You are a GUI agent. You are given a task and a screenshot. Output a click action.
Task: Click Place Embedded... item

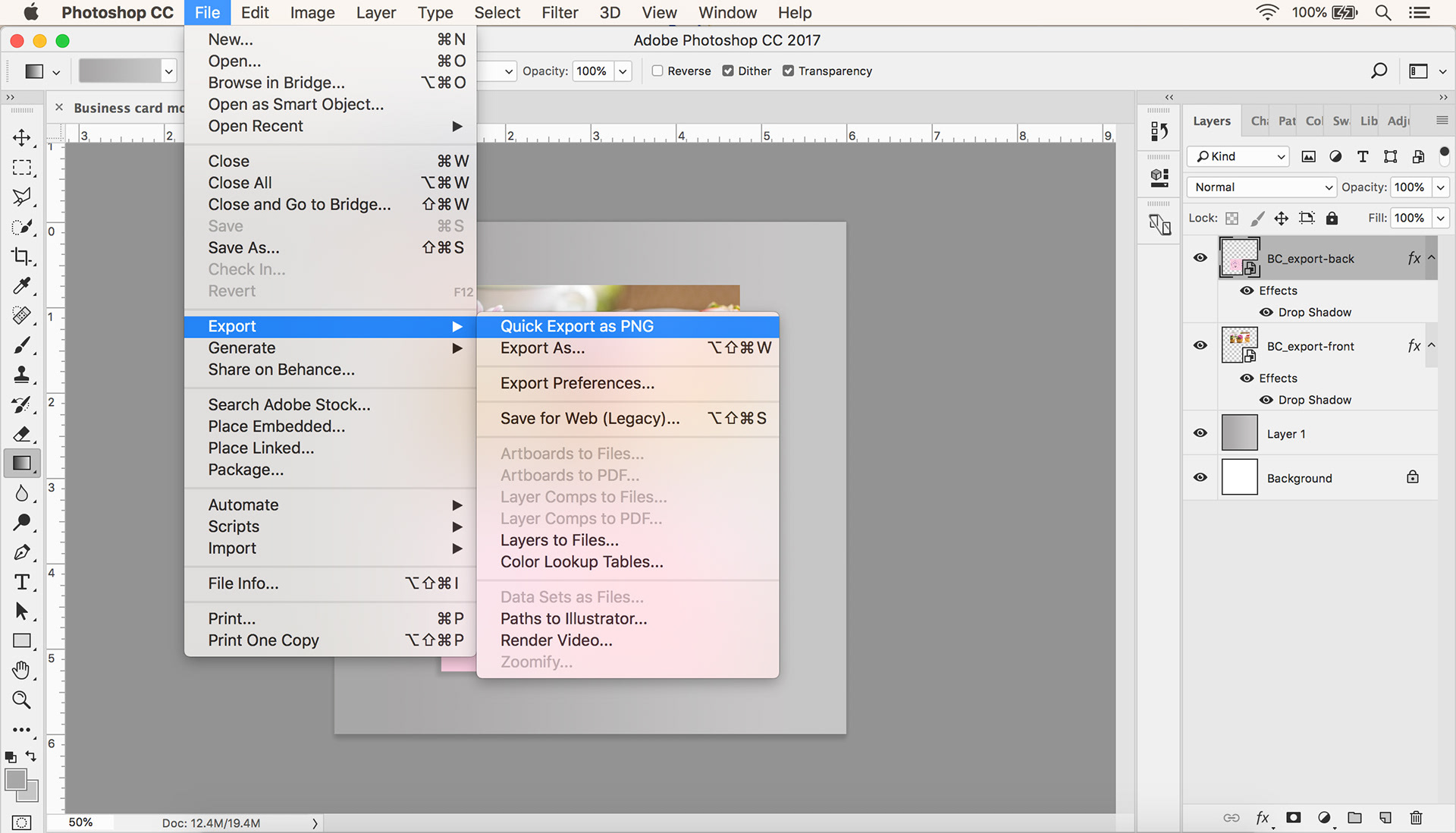pyautogui.click(x=330, y=426)
